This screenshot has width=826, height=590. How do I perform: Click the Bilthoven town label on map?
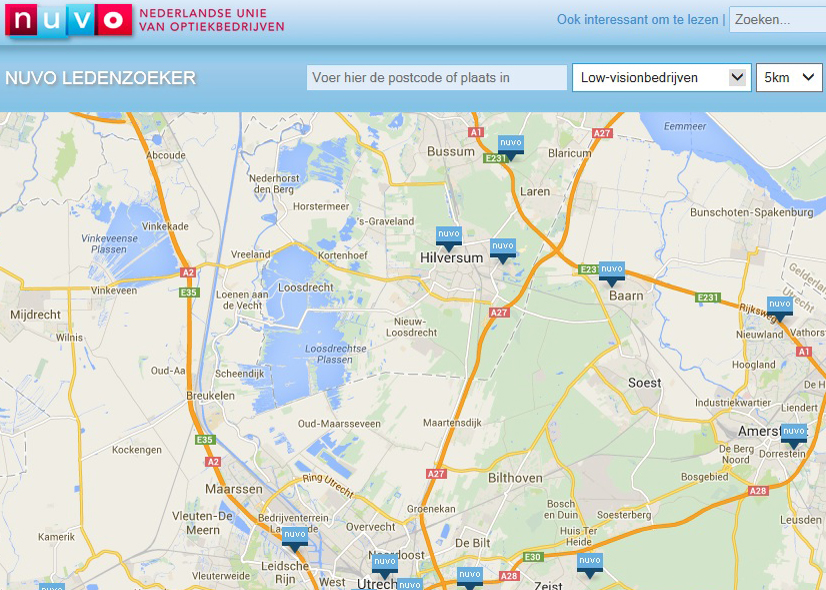click(514, 478)
